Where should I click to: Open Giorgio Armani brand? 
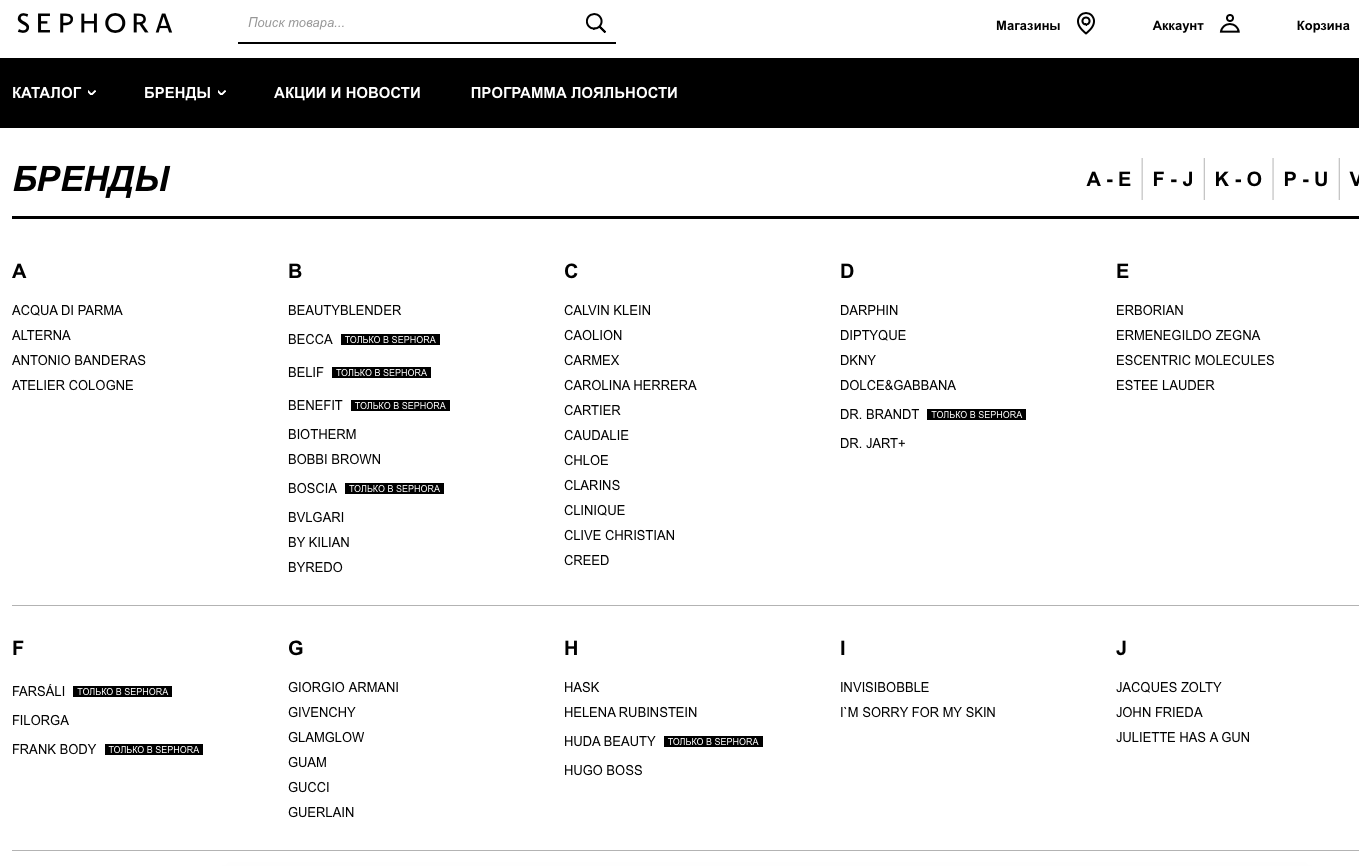[343, 688]
